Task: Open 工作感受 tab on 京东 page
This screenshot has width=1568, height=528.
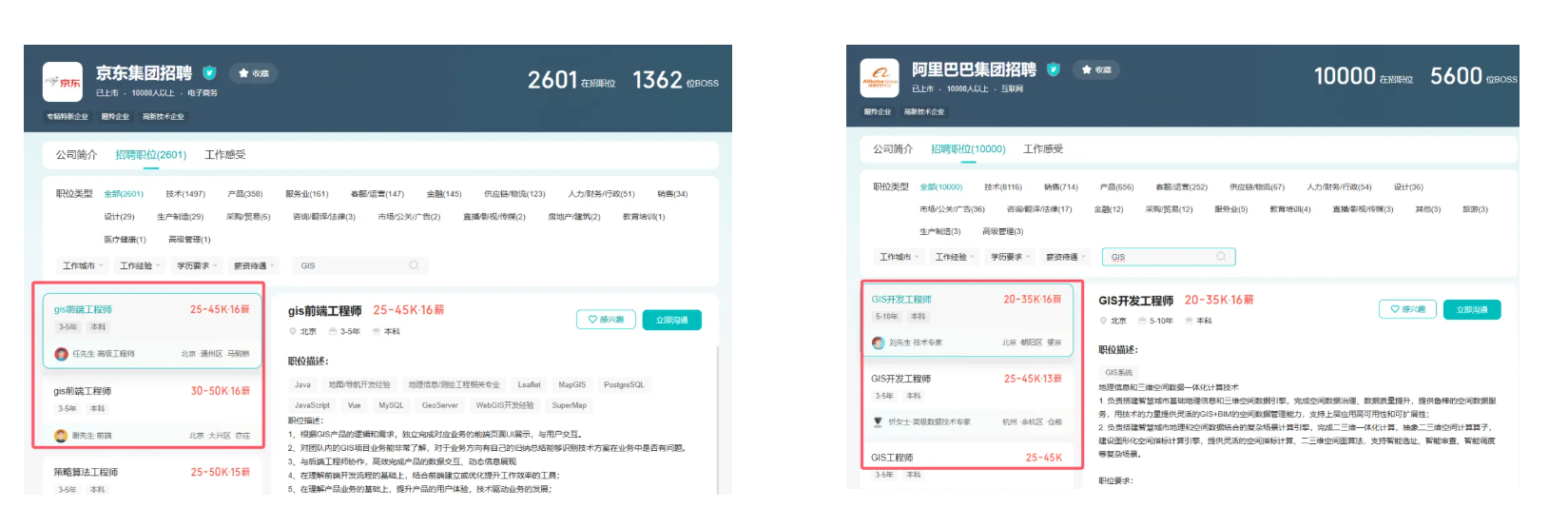Action: coord(225,154)
